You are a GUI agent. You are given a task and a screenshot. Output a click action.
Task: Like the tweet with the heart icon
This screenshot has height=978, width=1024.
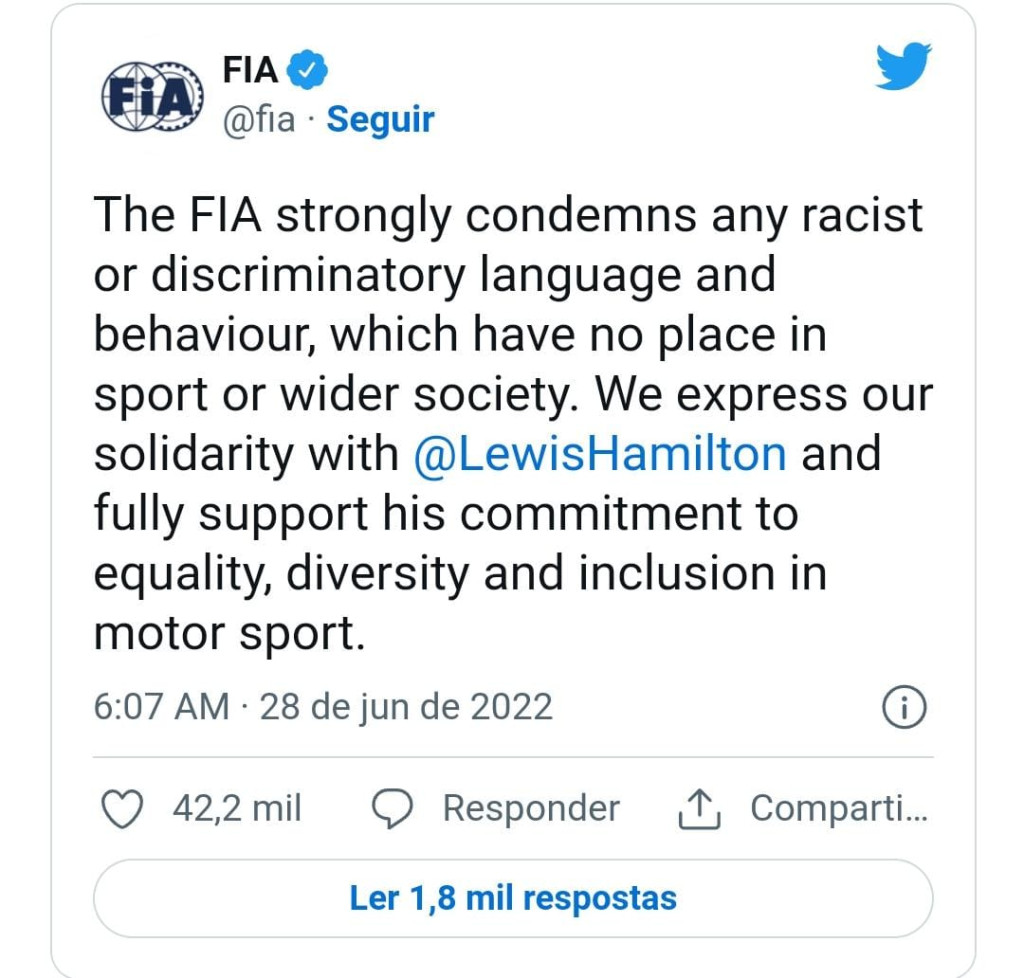pos(124,809)
